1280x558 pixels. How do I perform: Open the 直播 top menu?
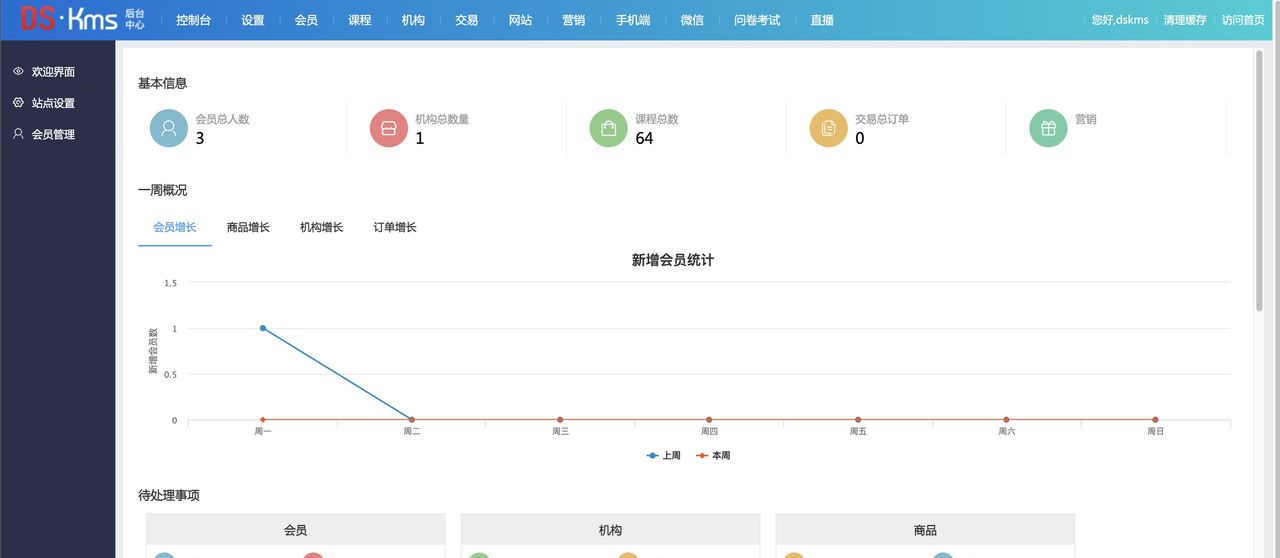coord(822,20)
